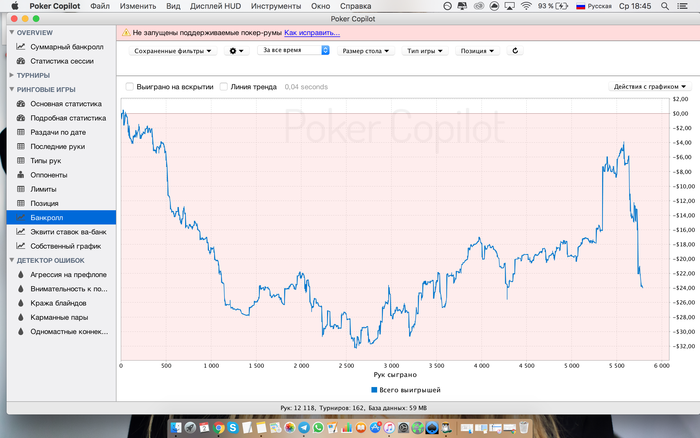Open Telegram from the dock

304,428
